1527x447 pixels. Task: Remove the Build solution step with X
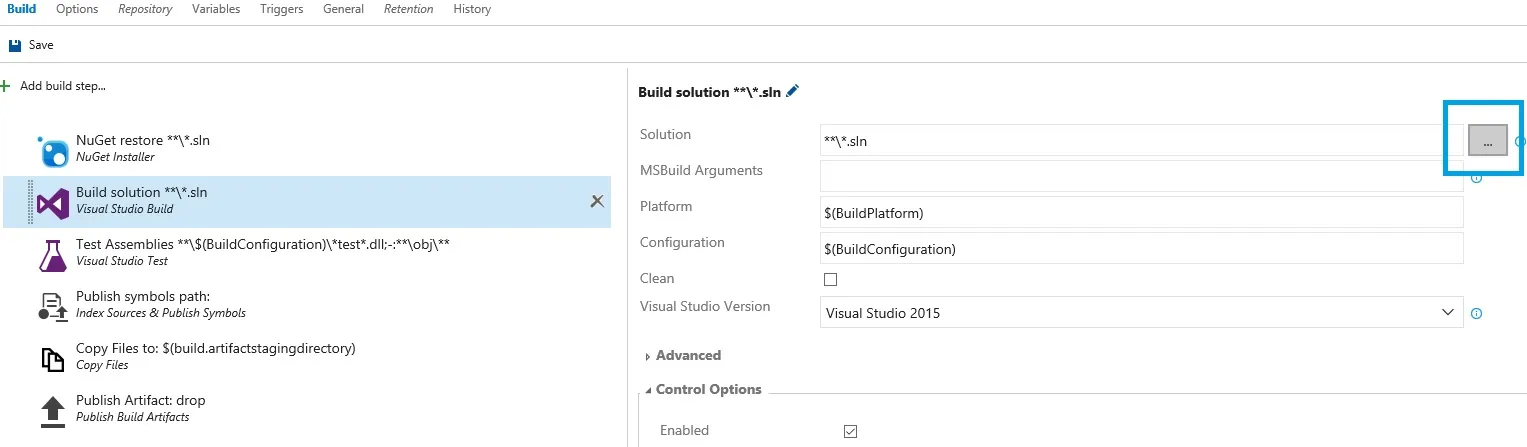click(597, 201)
